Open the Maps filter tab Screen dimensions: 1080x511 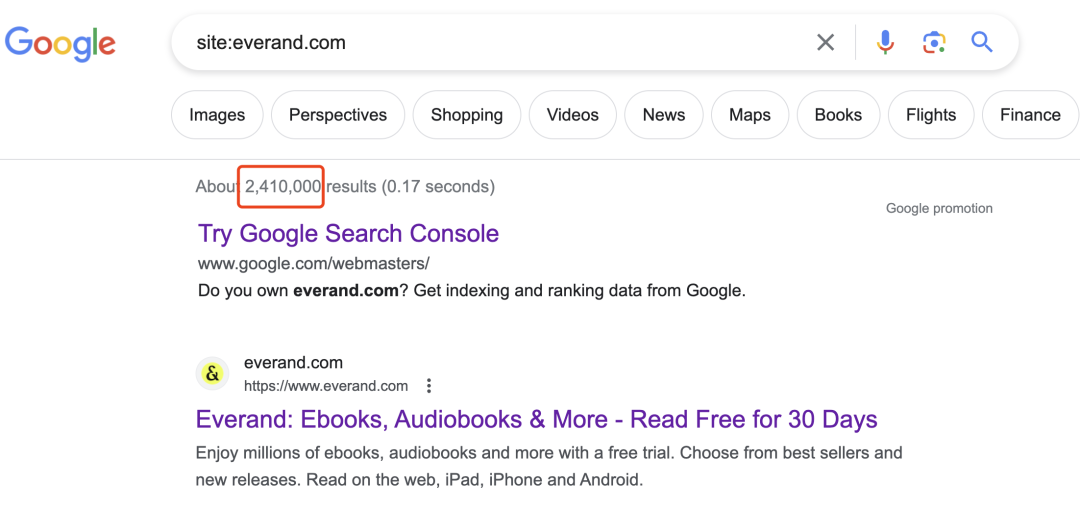749,115
